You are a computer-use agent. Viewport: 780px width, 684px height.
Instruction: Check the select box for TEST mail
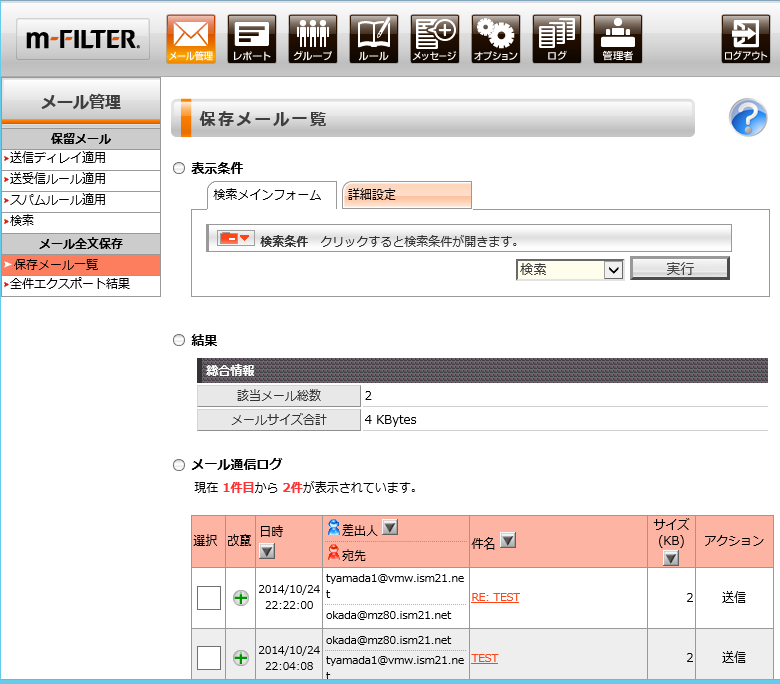click(208, 658)
